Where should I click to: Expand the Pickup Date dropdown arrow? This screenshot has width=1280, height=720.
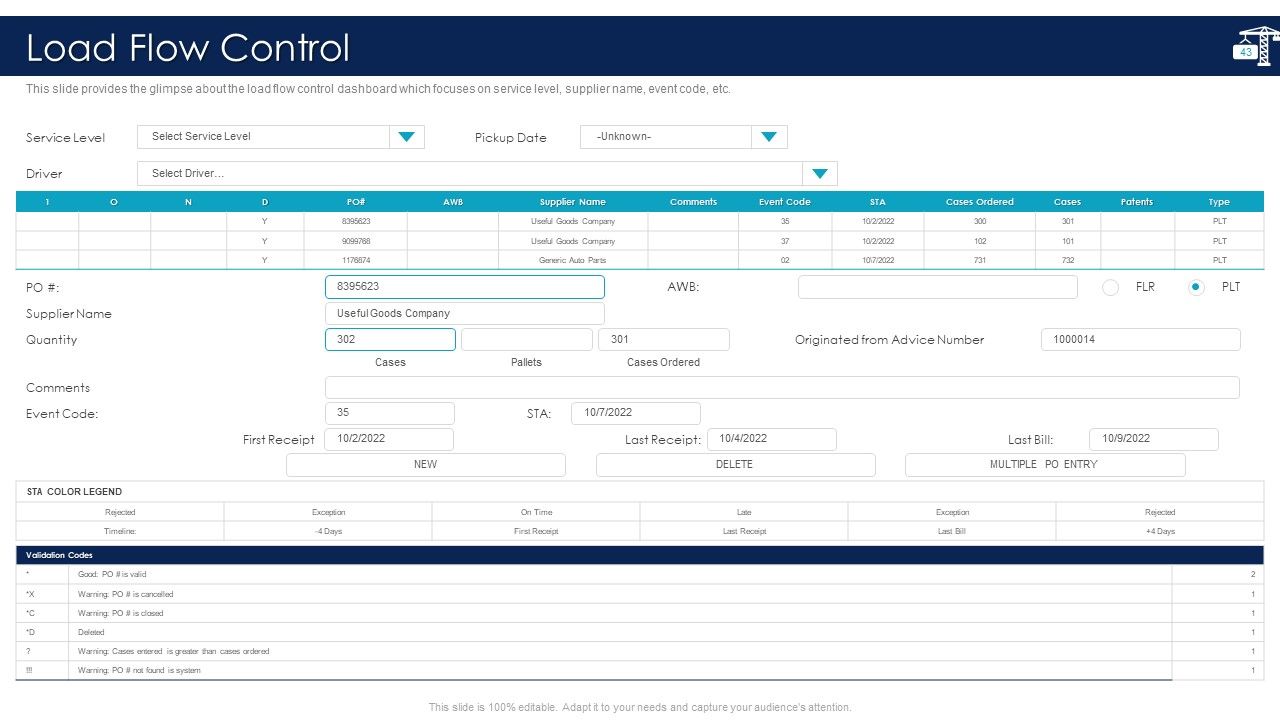tap(769, 137)
